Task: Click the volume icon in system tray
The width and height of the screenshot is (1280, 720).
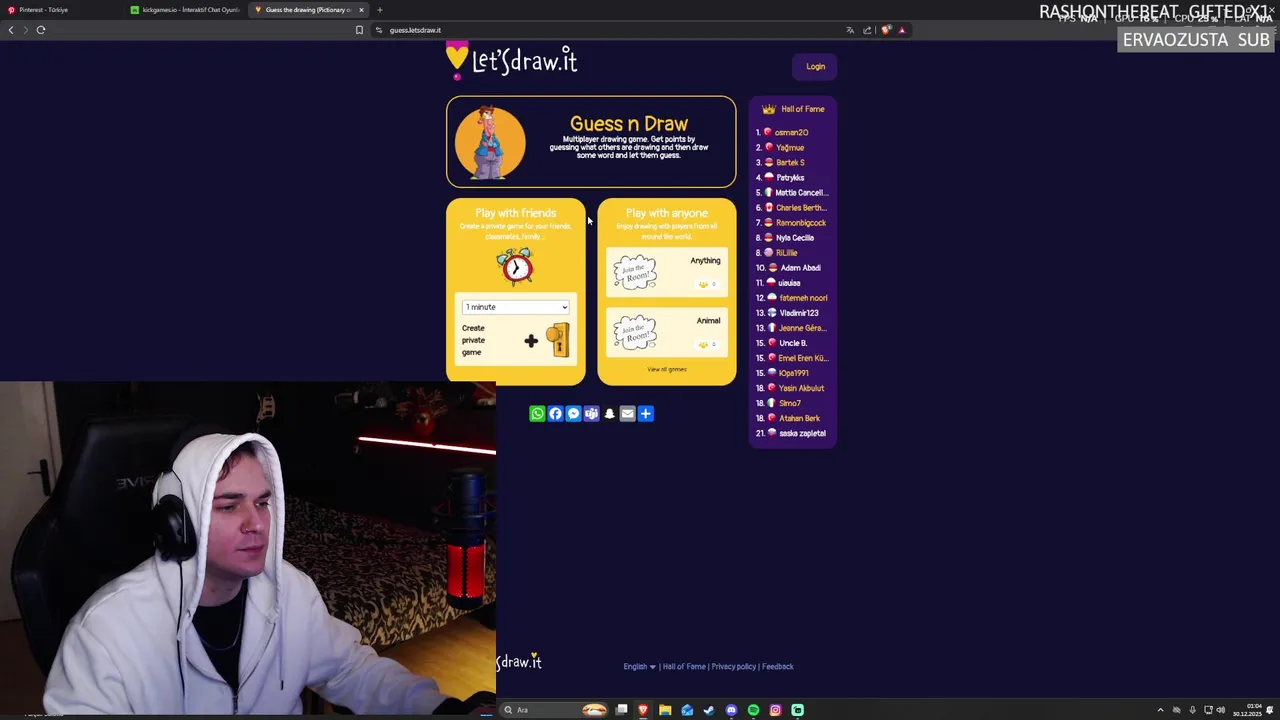Action: [1220, 710]
